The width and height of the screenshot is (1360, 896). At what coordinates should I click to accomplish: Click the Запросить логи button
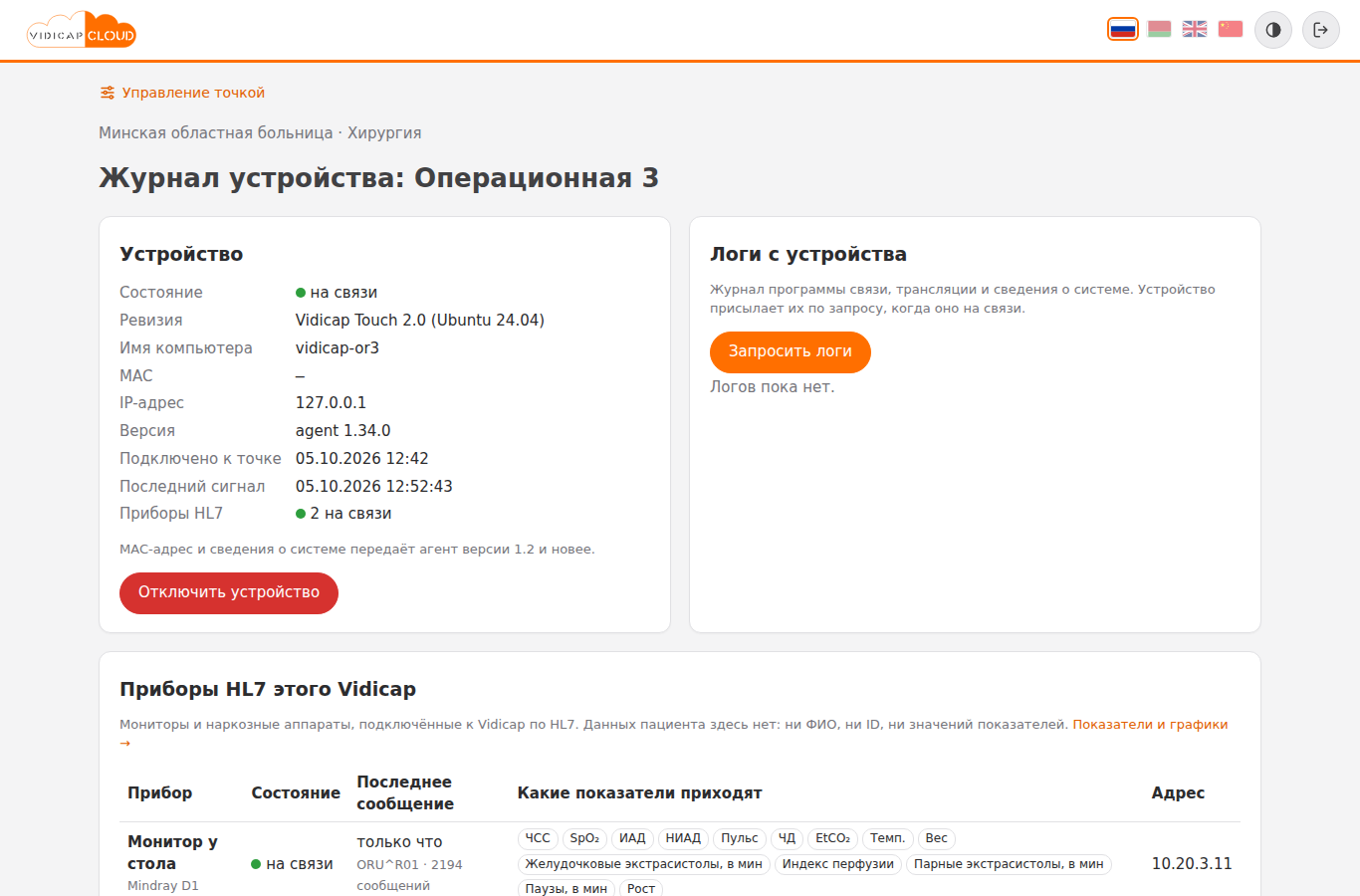coord(791,352)
